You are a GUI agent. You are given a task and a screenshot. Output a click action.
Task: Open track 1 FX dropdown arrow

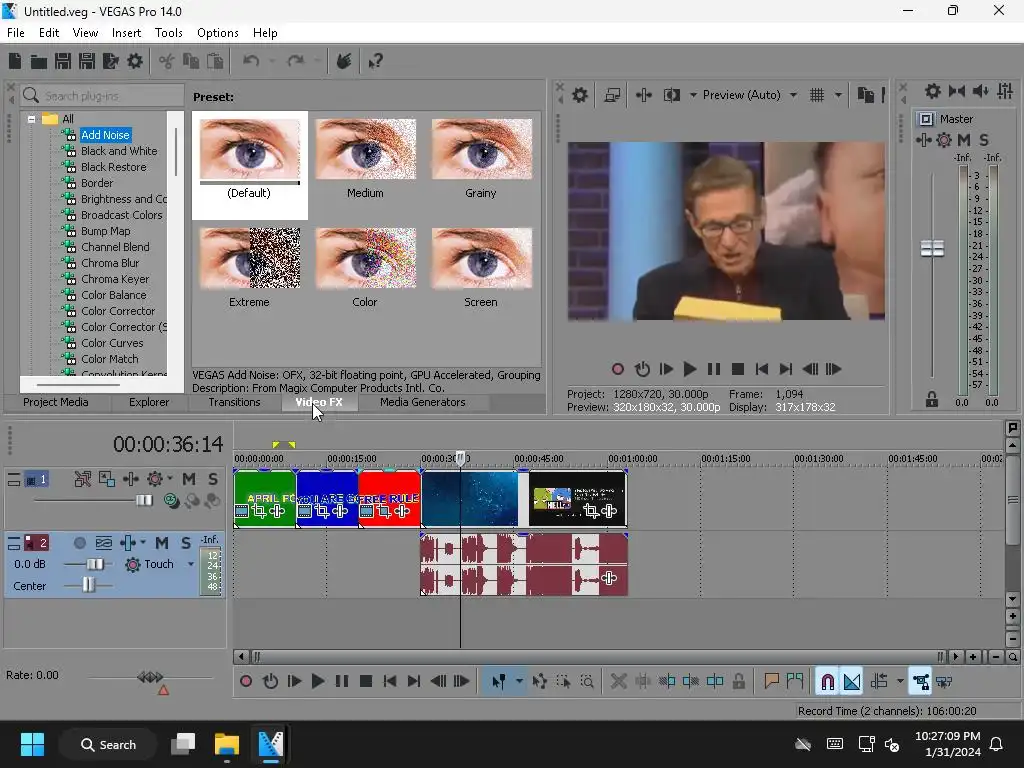point(170,479)
